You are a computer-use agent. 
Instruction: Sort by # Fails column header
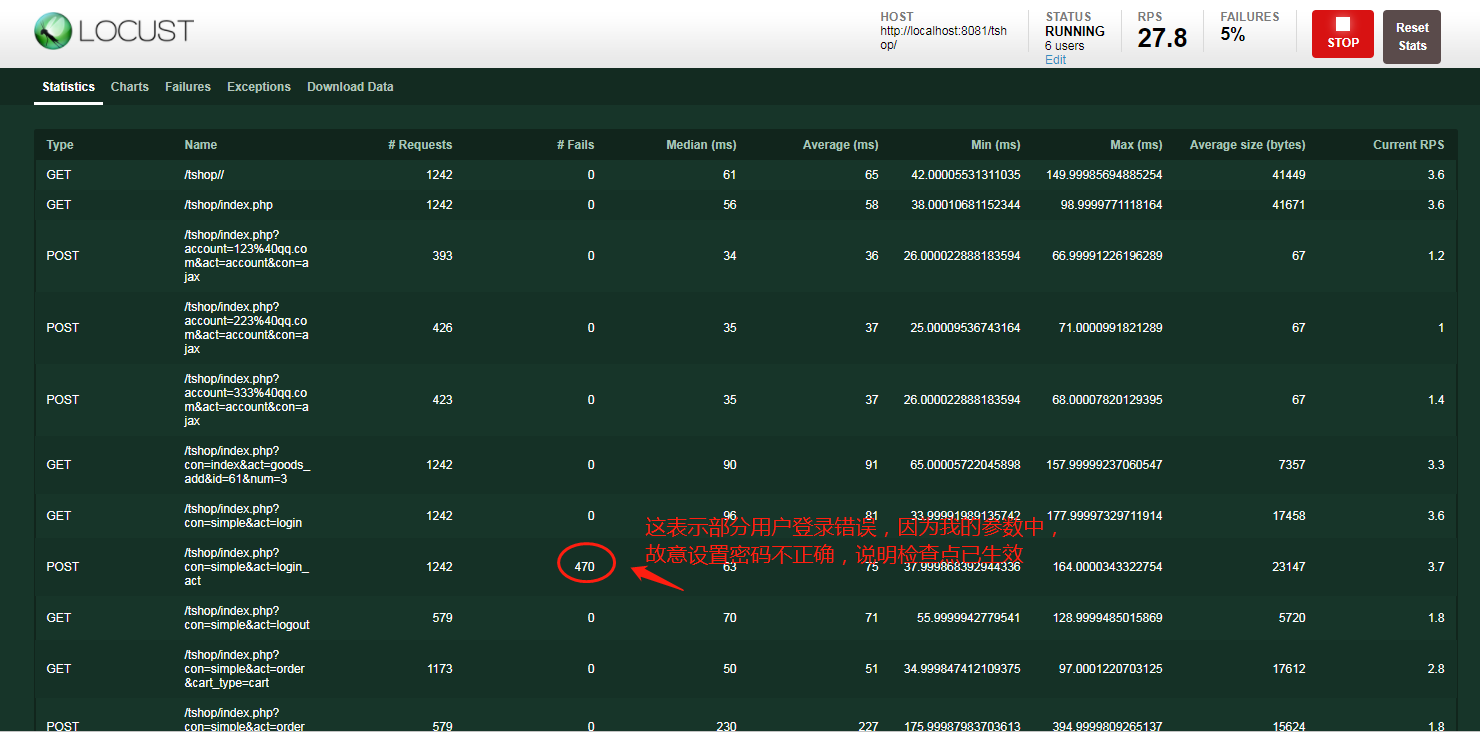click(x=575, y=145)
